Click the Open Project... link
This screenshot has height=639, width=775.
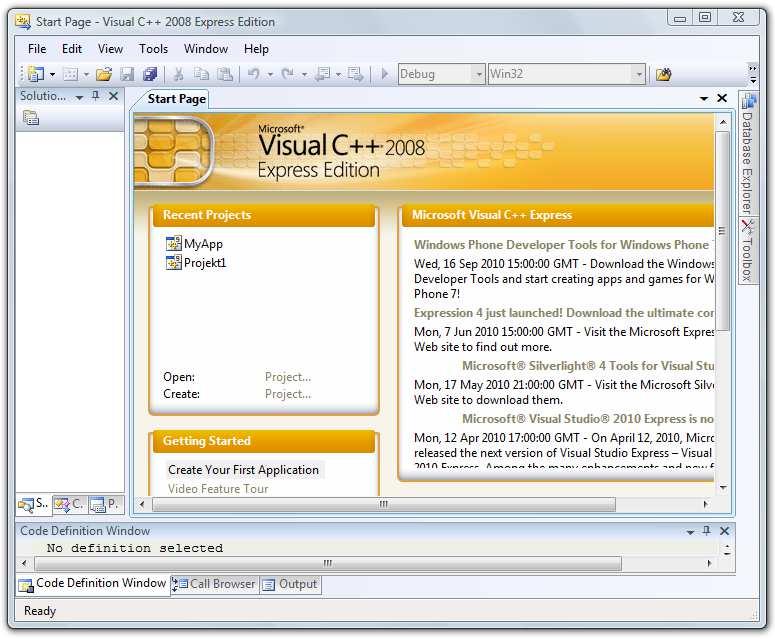(288, 377)
